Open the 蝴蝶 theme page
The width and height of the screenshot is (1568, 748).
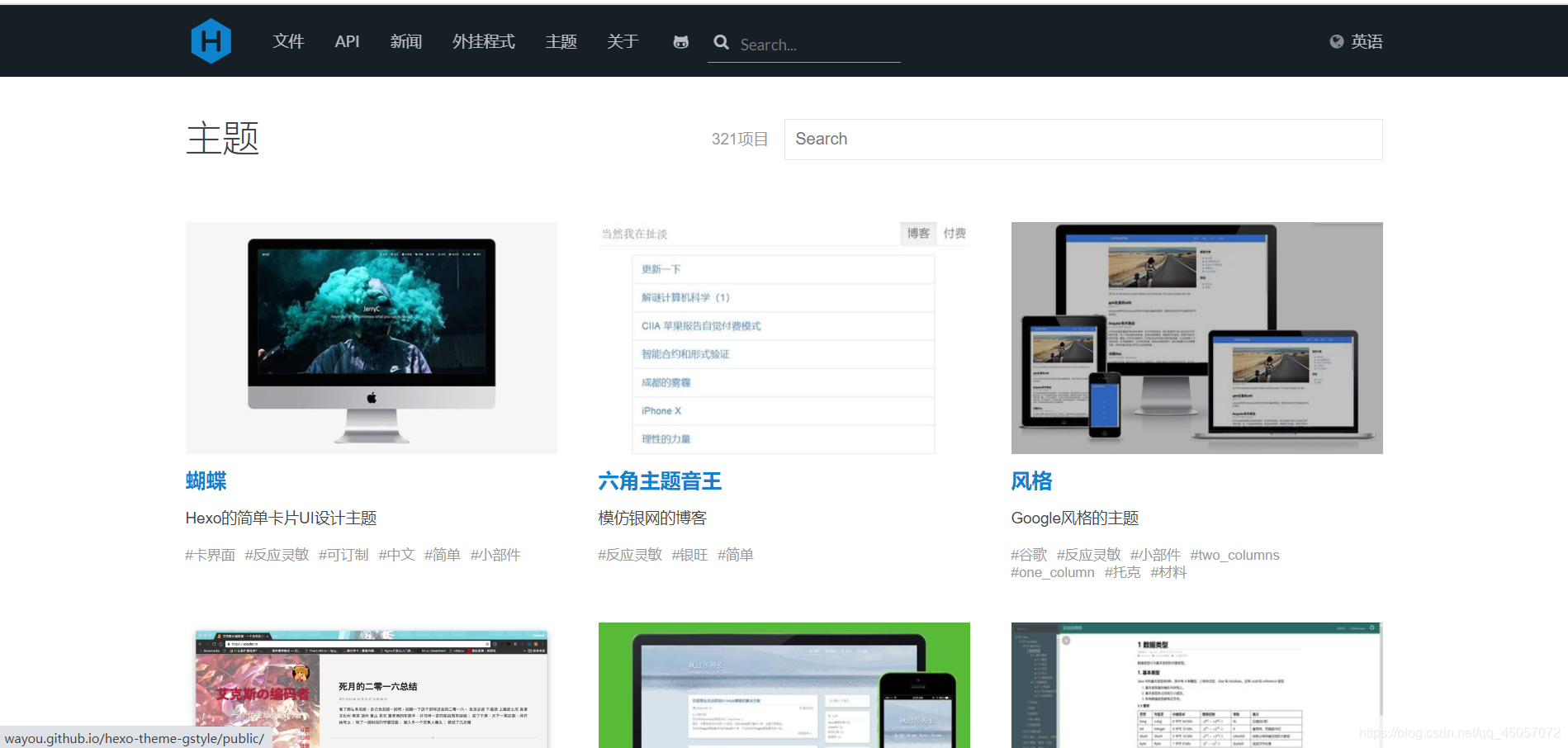click(206, 481)
